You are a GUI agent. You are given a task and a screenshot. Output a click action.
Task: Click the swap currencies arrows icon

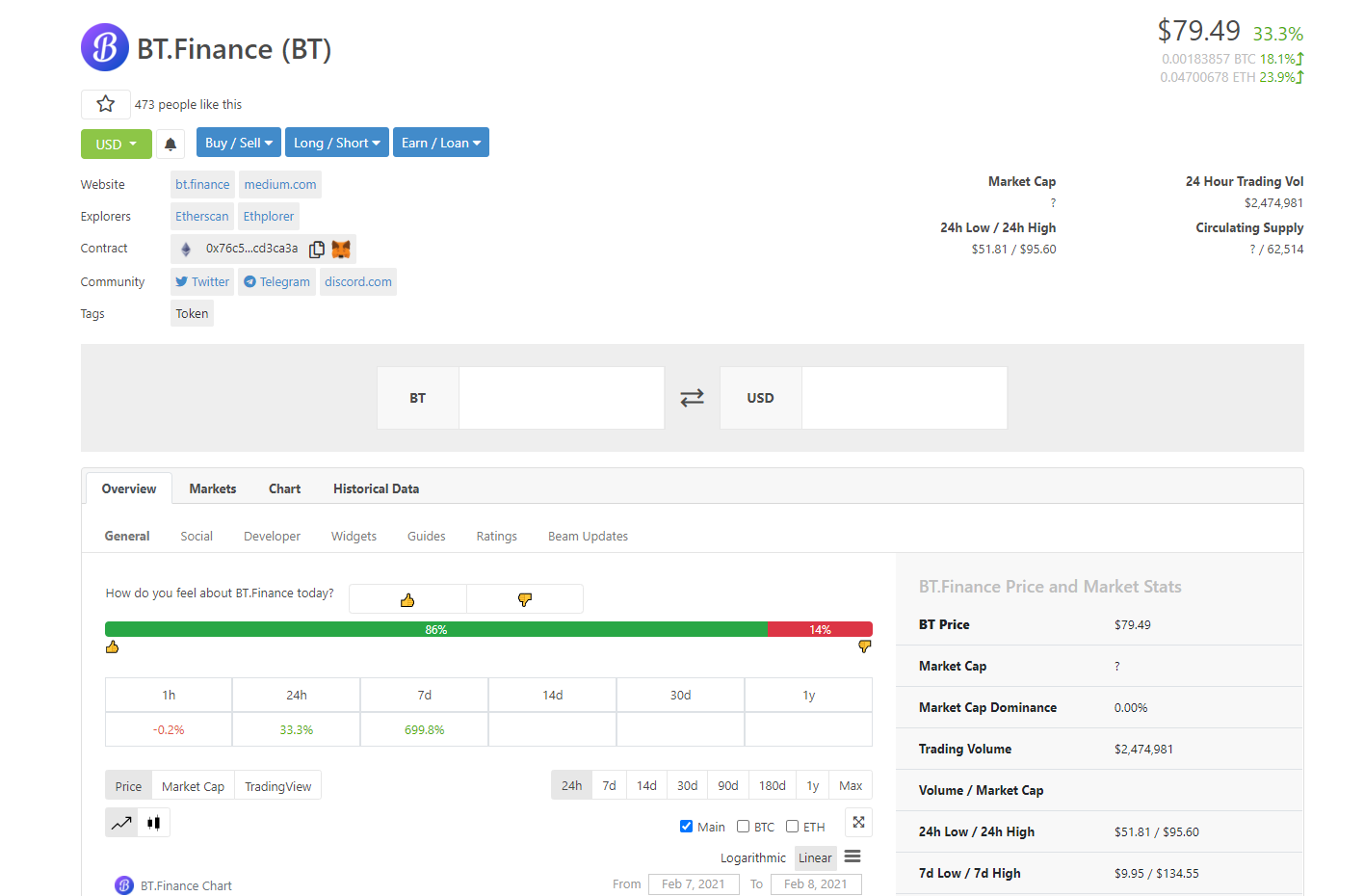[x=692, y=398]
